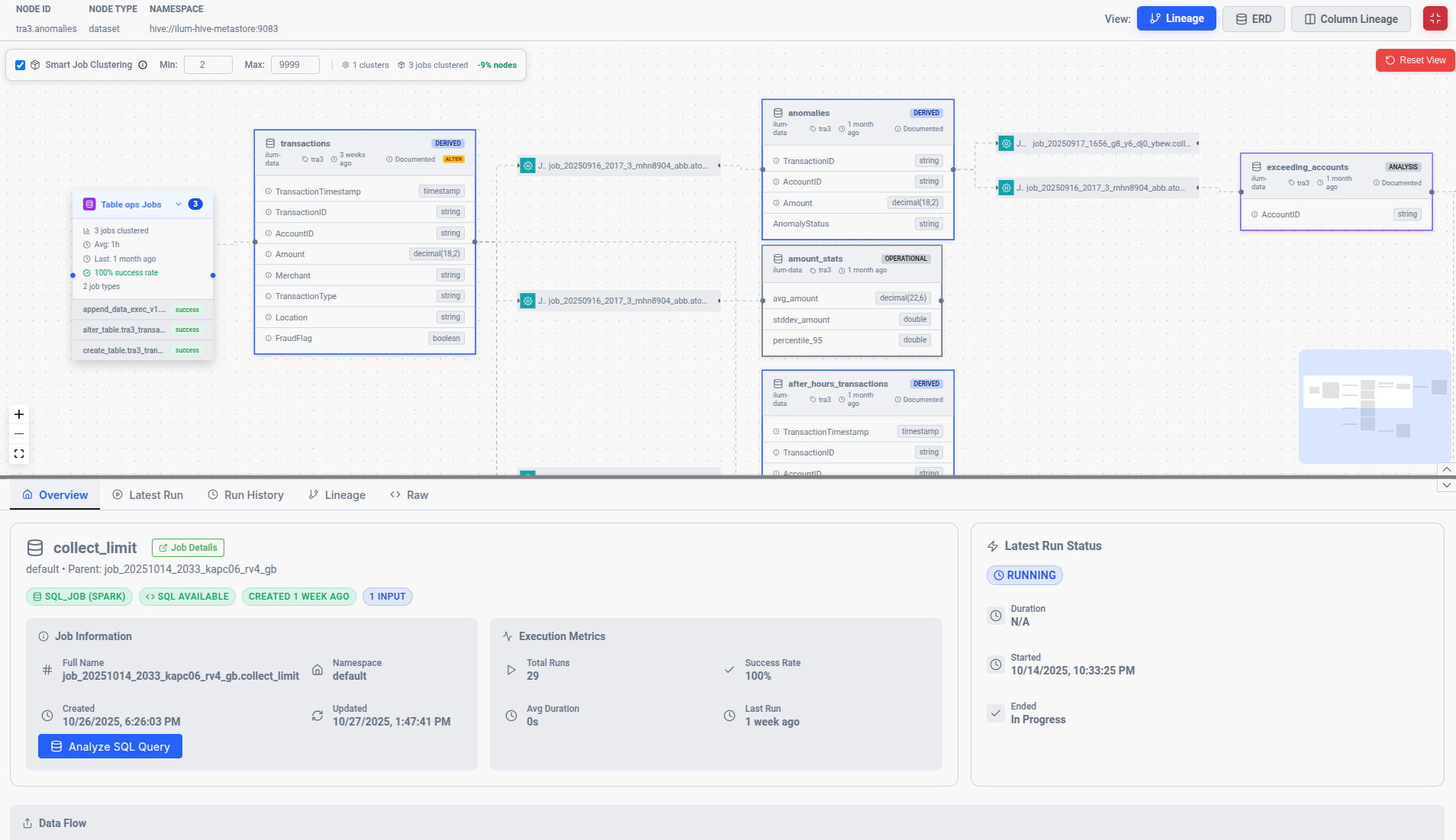The image size is (1456, 840).
Task: Open the Run History tab
Action: [x=246, y=495]
